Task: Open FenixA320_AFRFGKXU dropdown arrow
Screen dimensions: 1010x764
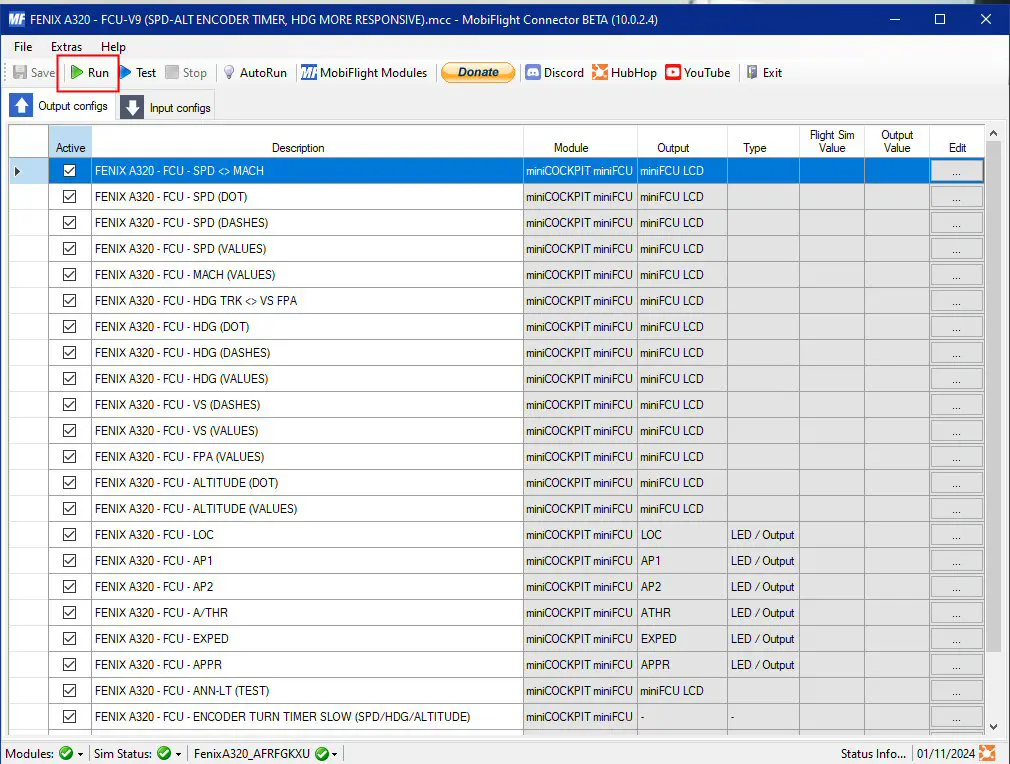Action: (x=335, y=754)
